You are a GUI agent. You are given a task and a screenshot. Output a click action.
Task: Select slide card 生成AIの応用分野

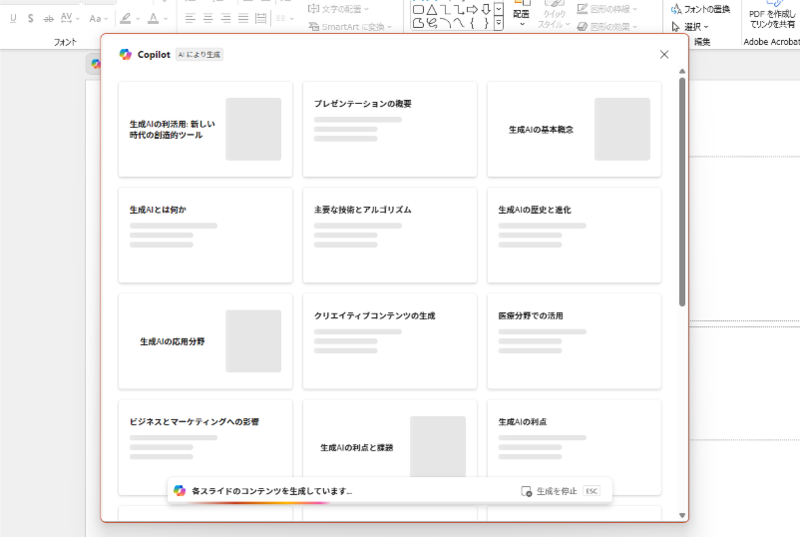click(206, 341)
